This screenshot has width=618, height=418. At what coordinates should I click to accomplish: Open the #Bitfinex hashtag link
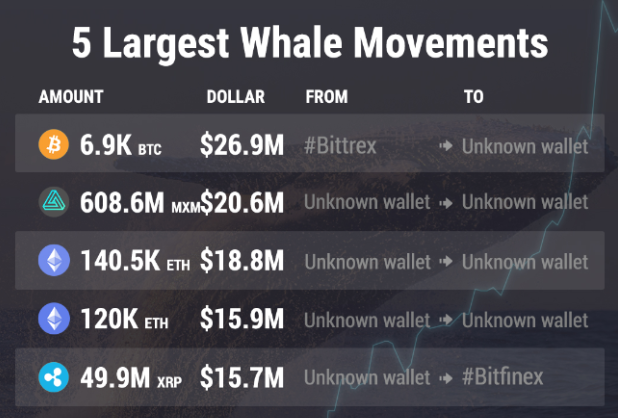click(x=503, y=377)
